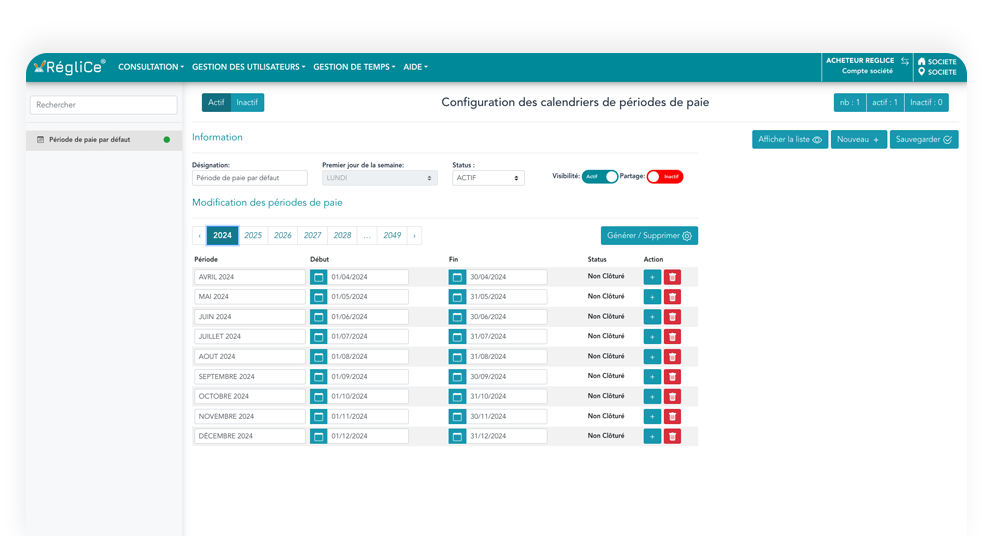Screen dimensions: 1000x536
Task: Go to previous years page arrow
Action: 200,235
